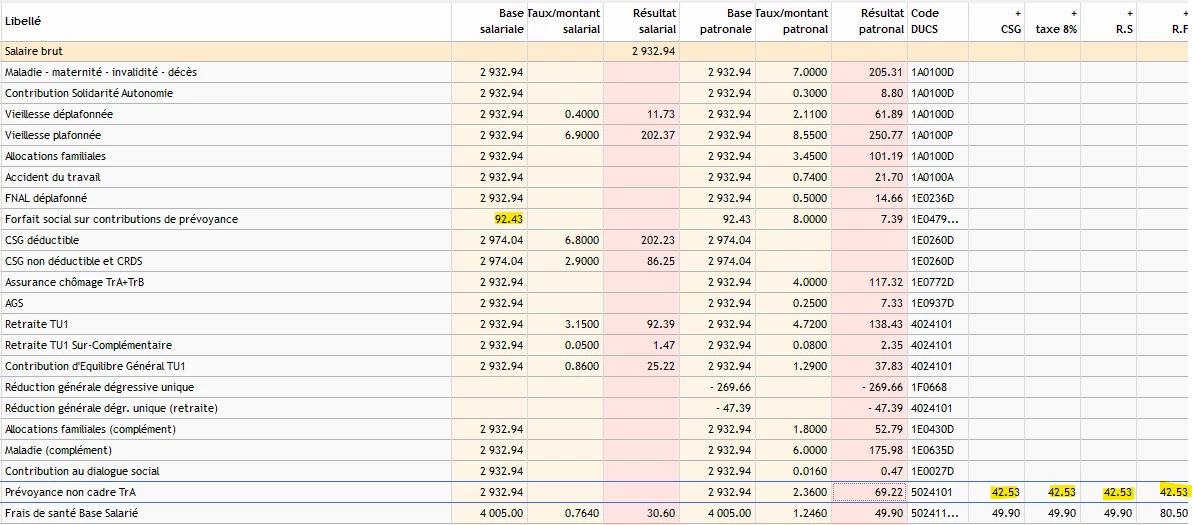Select the CSG déductible row label
This screenshot has width=1193, height=525.
[42, 240]
